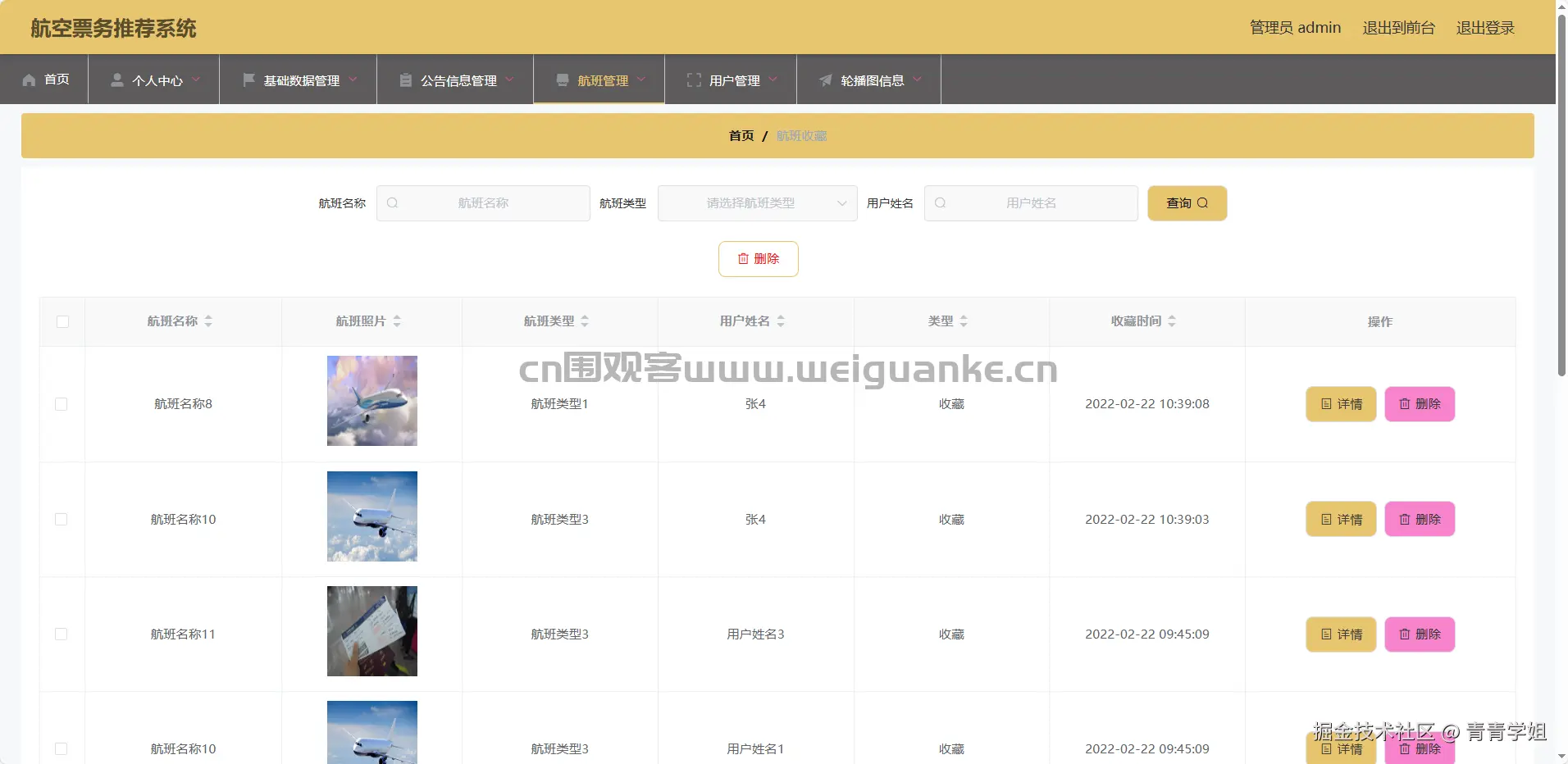Expand the 航班管理 menu chevron
This screenshot has height=764, width=1568.
tap(641, 80)
